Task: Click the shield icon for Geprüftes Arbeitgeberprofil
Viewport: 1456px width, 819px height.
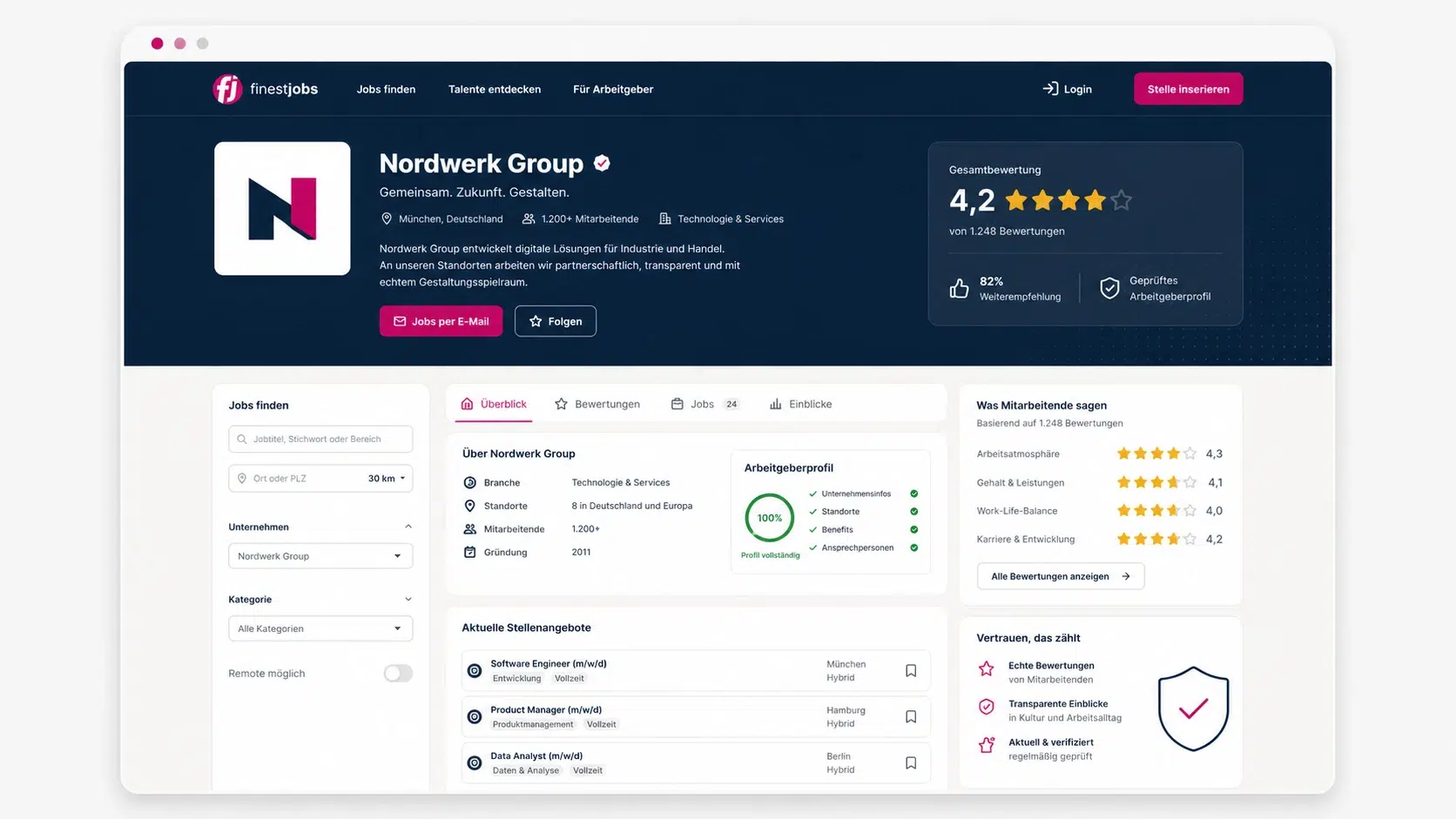Action: 1109,288
